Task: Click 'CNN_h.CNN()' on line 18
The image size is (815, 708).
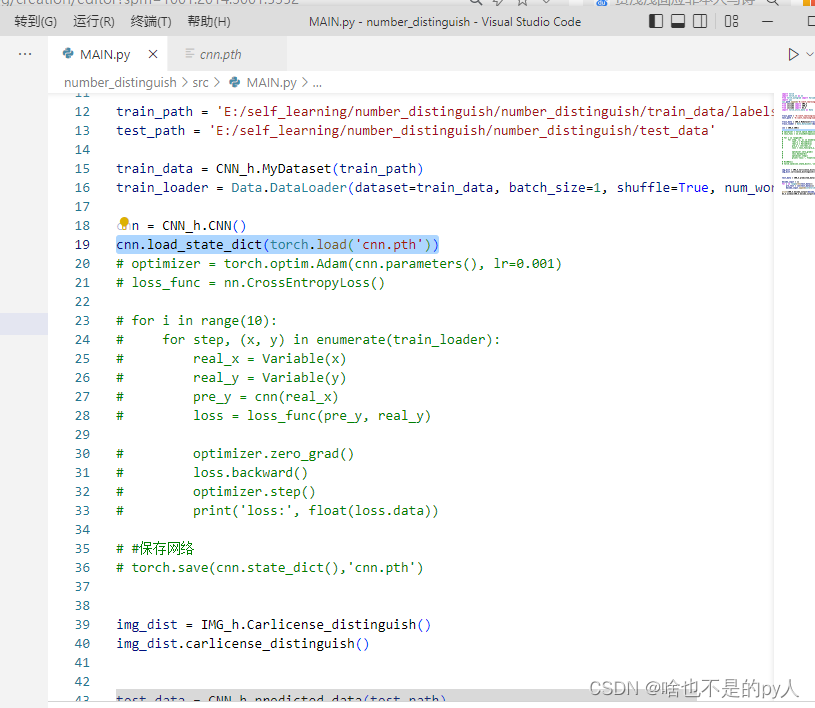Action: pyautogui.click(x=204, y=226)
